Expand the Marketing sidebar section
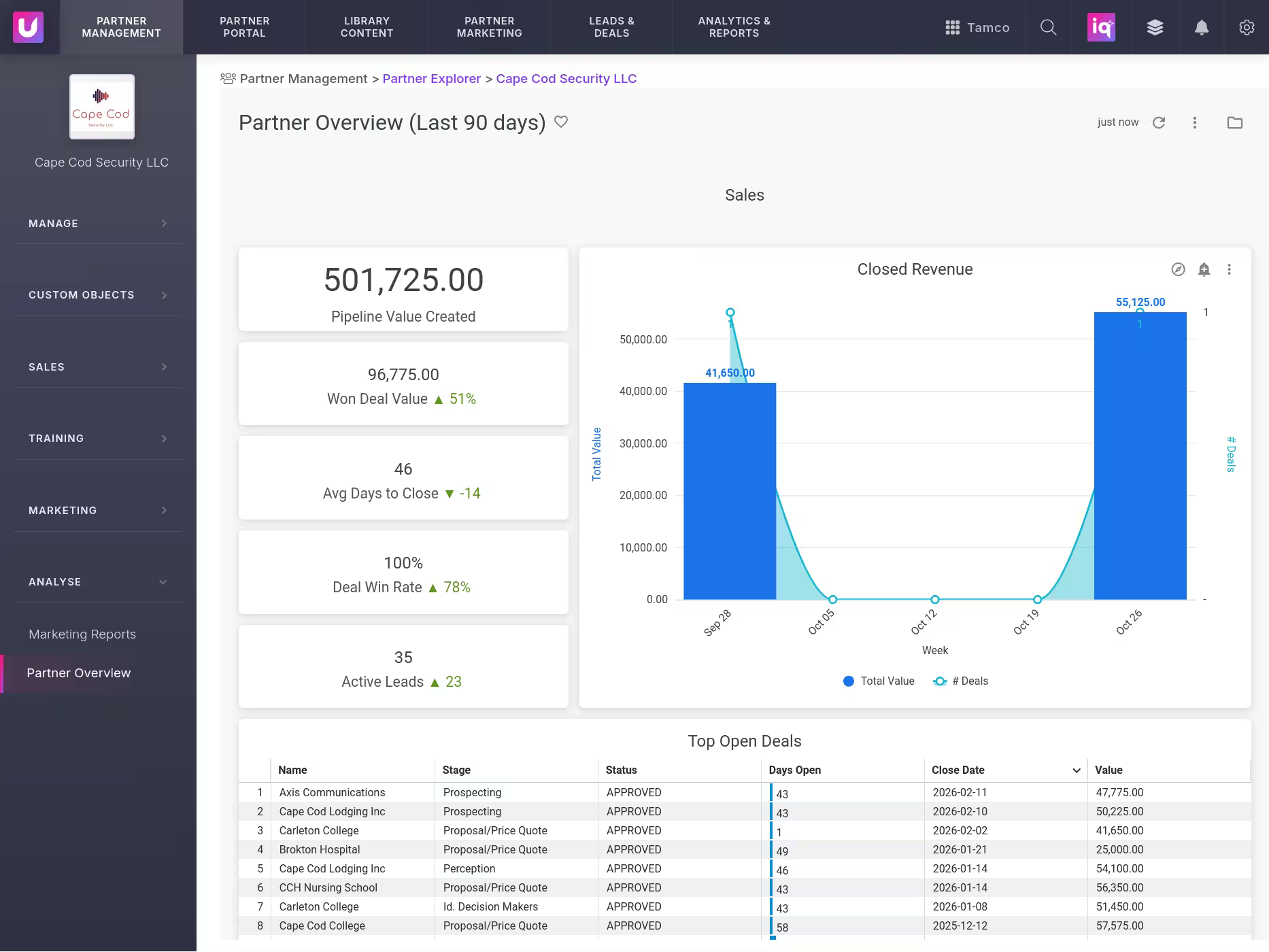Viewport: 1269px width, 952px height. (98, 511)
